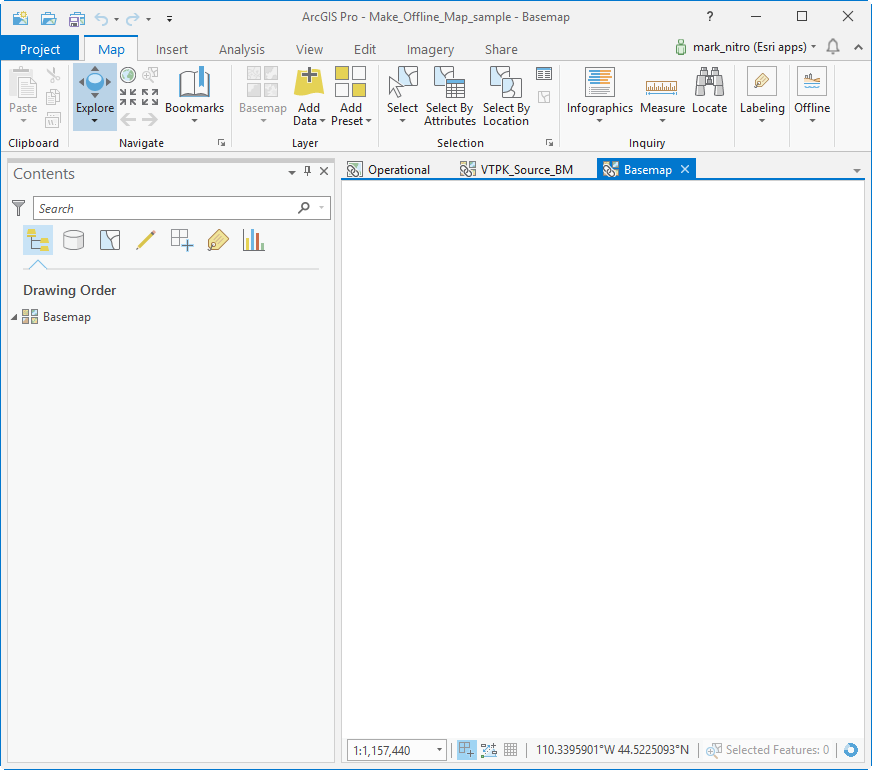
Task: Click Fixed Zoom In arrows icon
Action: click(128, 97)
